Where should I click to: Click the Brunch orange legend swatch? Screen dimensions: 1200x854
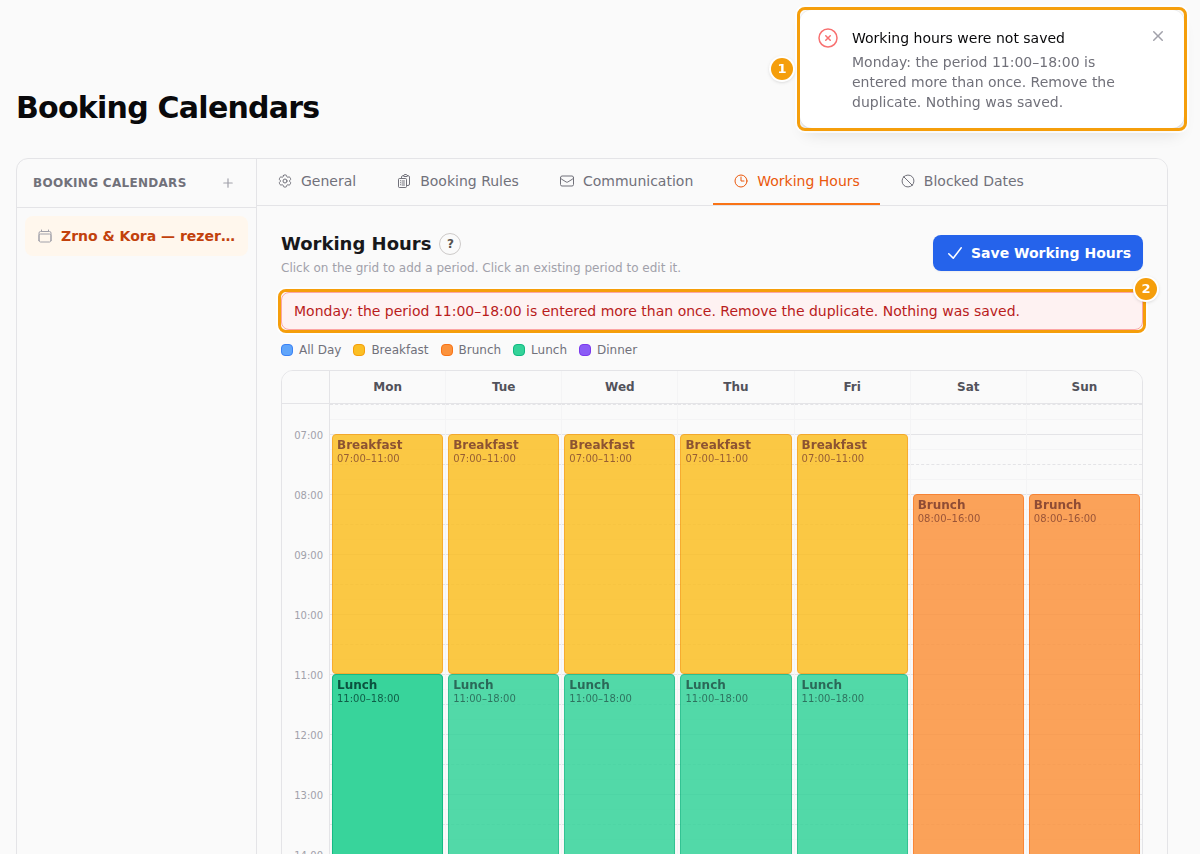(x=447, y=350)
